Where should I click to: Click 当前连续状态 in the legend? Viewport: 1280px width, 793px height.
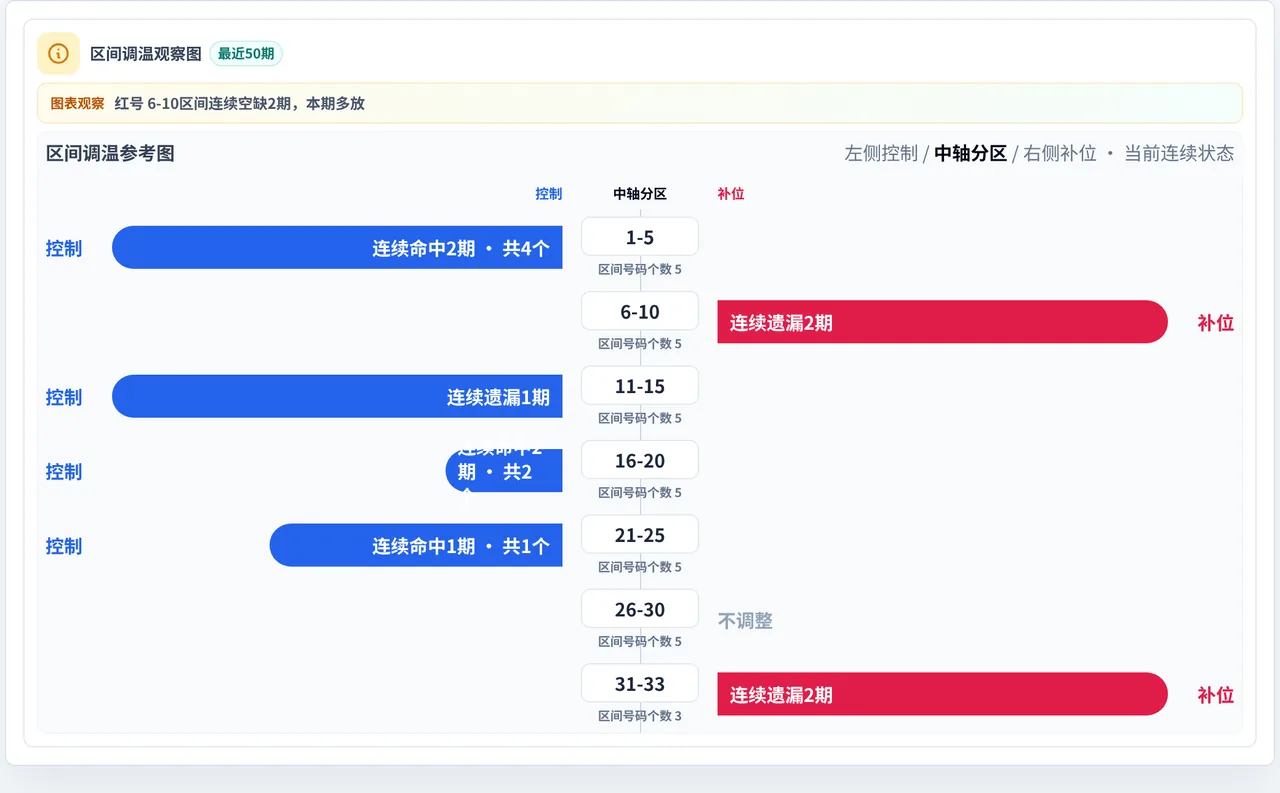[x=1179, y=153]
